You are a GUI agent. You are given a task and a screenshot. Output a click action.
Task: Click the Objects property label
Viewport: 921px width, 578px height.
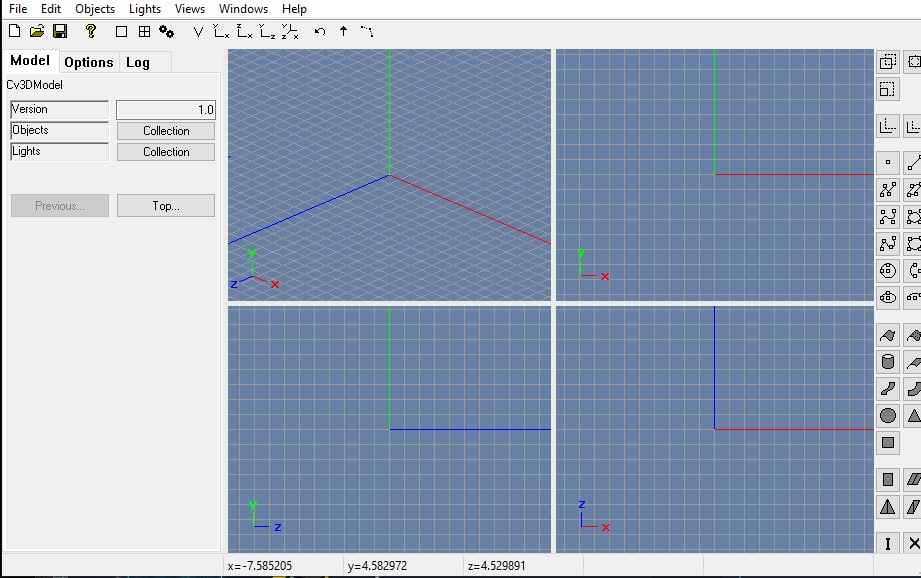pyautogui.click(x=59, y=130)
